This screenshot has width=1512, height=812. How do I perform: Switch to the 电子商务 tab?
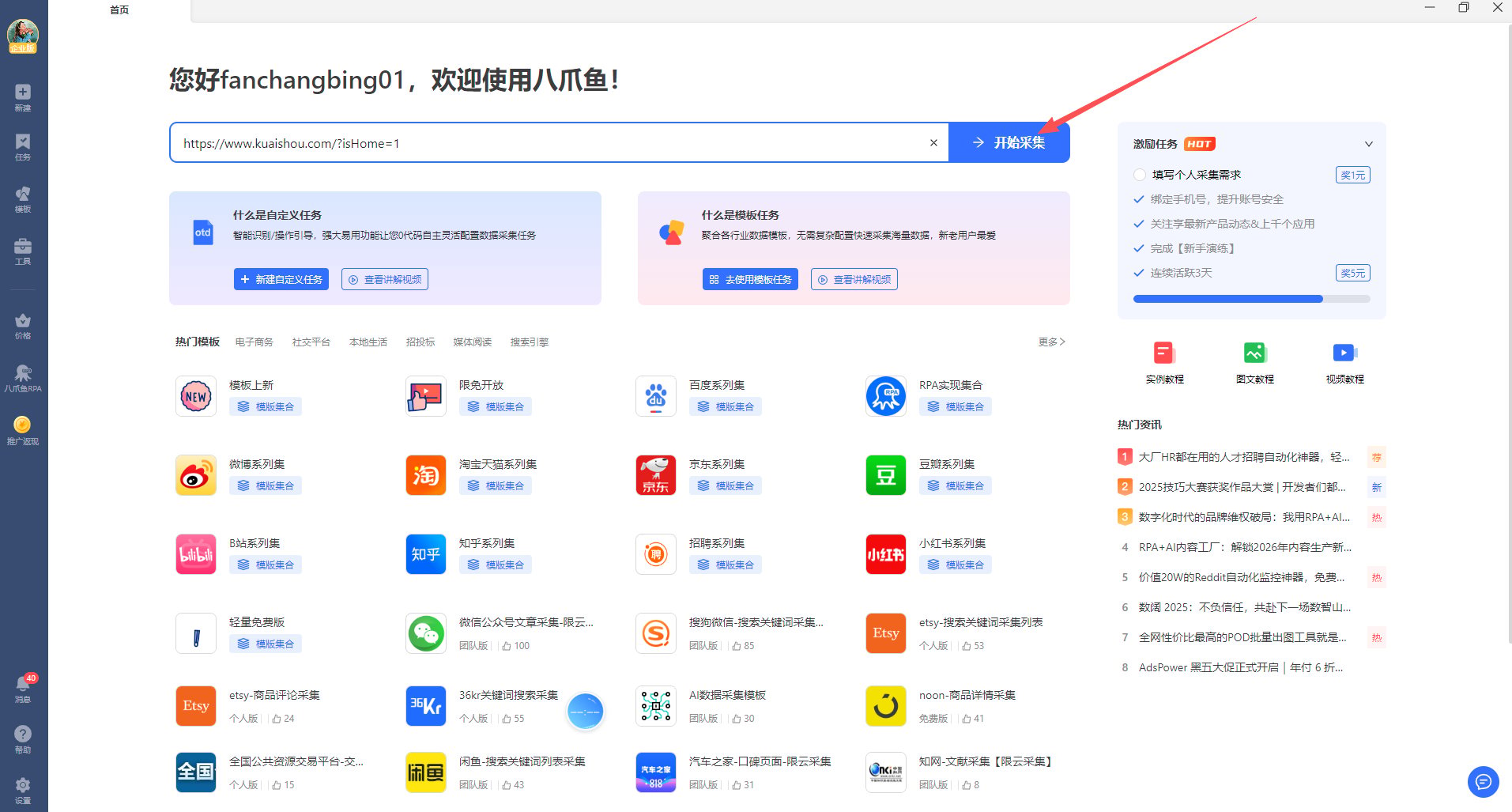[255, 342]
